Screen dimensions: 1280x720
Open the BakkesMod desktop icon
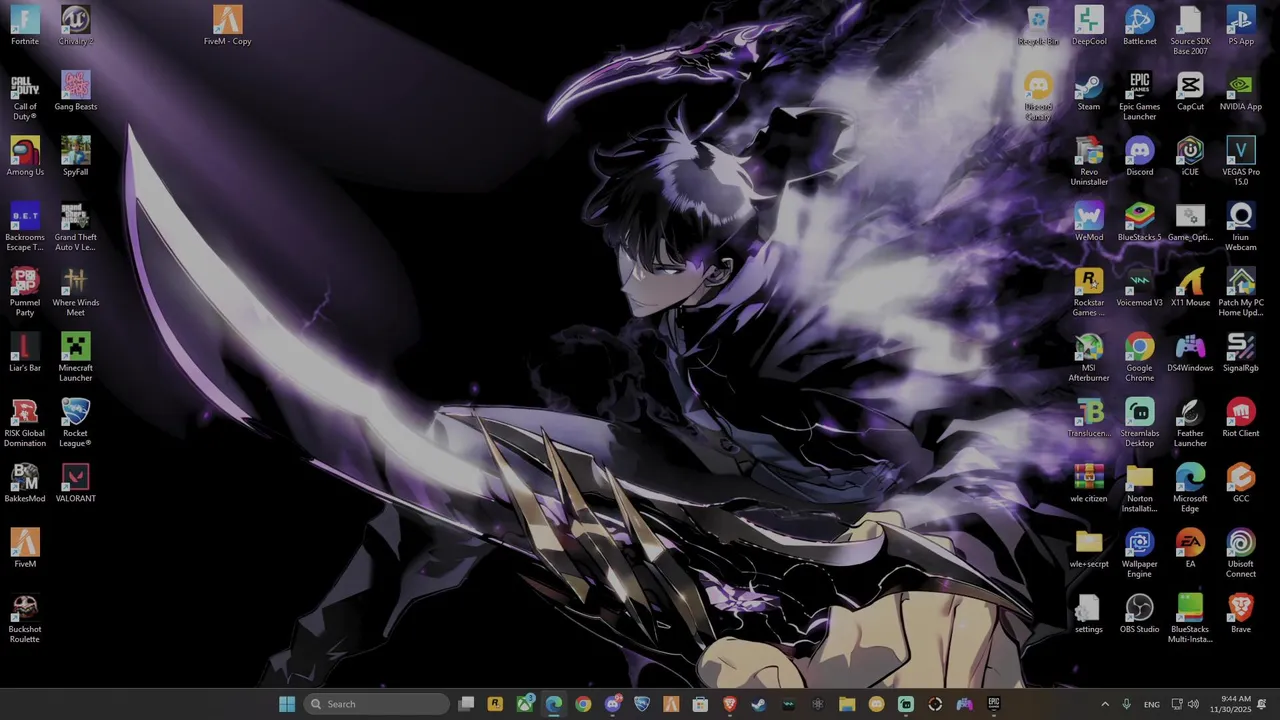click(25, 483)
